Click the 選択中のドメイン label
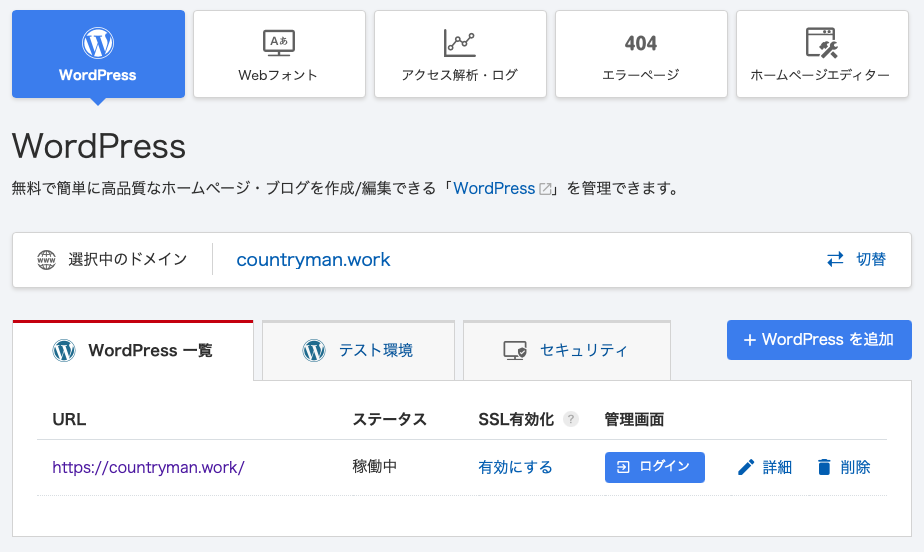Screen dimensions: 924x552 coord(128,259)
